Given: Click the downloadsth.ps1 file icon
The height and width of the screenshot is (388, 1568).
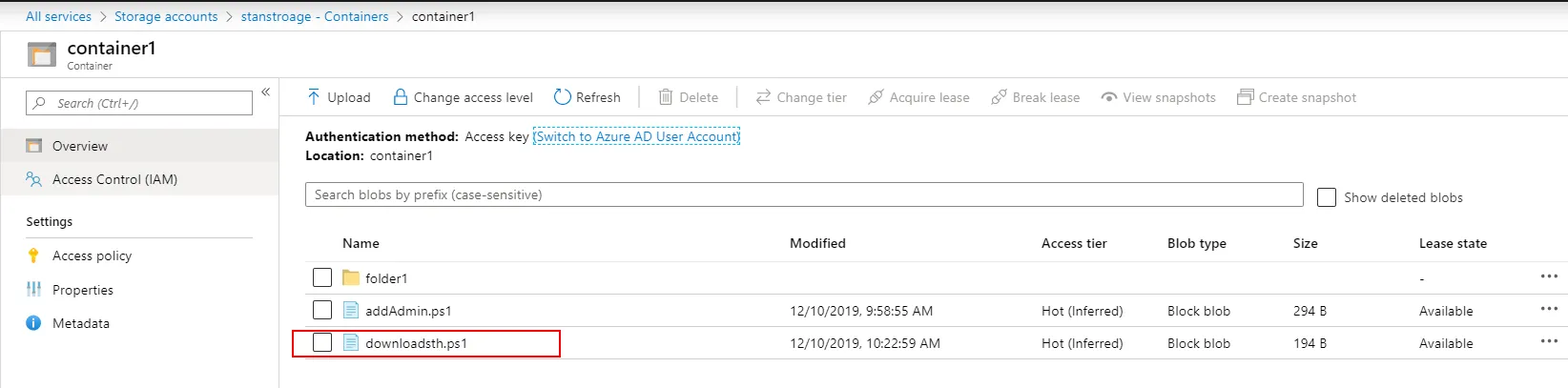Looking at the screenshot, I should 350,342.
